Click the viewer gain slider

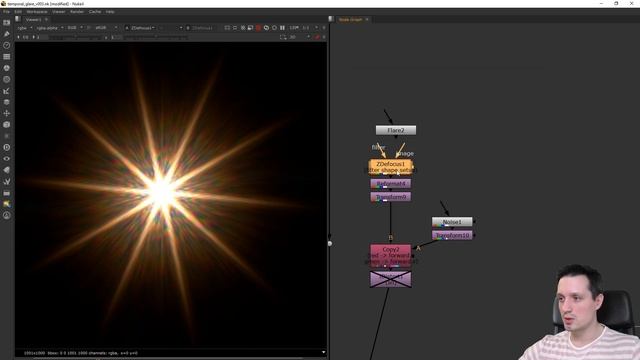[76, 37]
